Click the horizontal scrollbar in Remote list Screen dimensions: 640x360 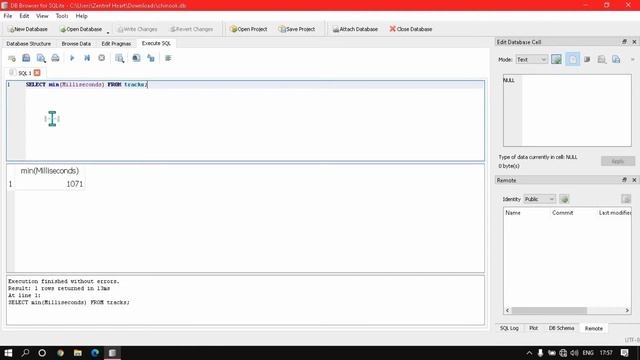click(549, 310)
